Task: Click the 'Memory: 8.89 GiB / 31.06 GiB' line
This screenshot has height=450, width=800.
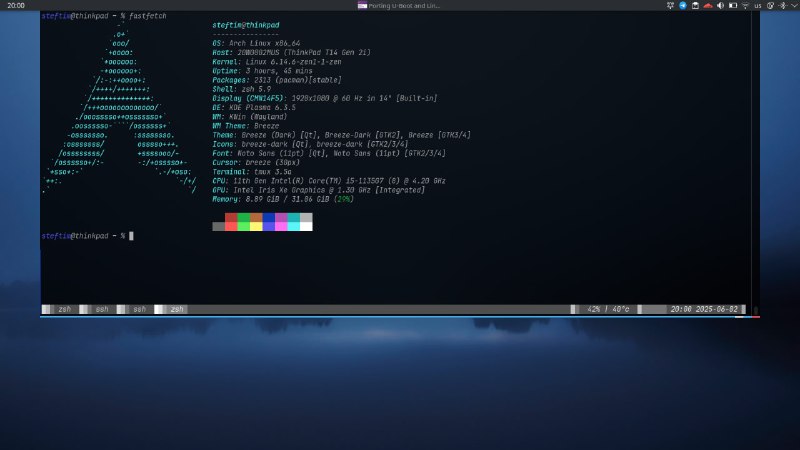Action: 283,199
